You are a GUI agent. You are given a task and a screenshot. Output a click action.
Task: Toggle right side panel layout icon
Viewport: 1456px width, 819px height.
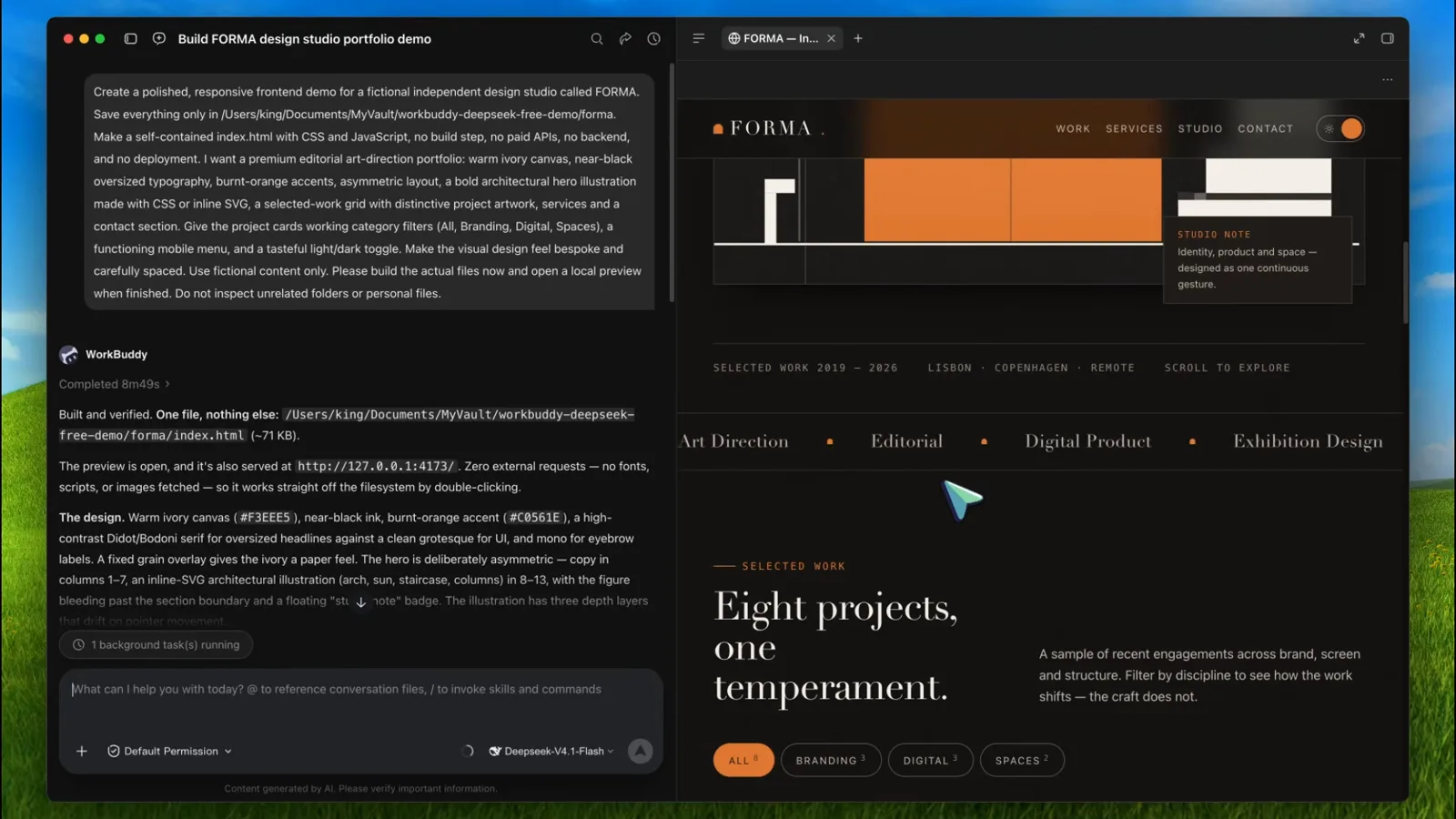pyautogui.click(x=1388, y=38)
